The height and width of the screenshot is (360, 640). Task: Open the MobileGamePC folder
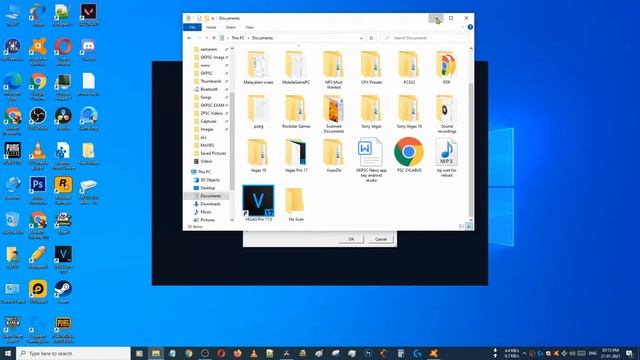pos(296,68)
